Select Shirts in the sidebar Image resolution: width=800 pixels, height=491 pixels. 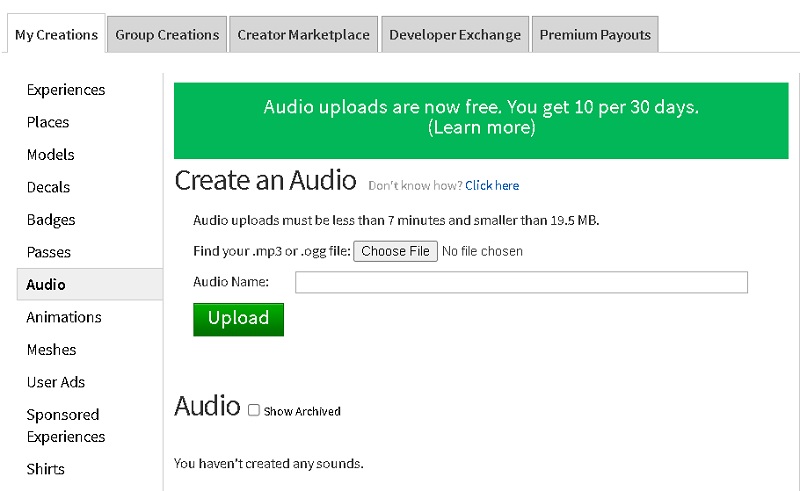45,469
